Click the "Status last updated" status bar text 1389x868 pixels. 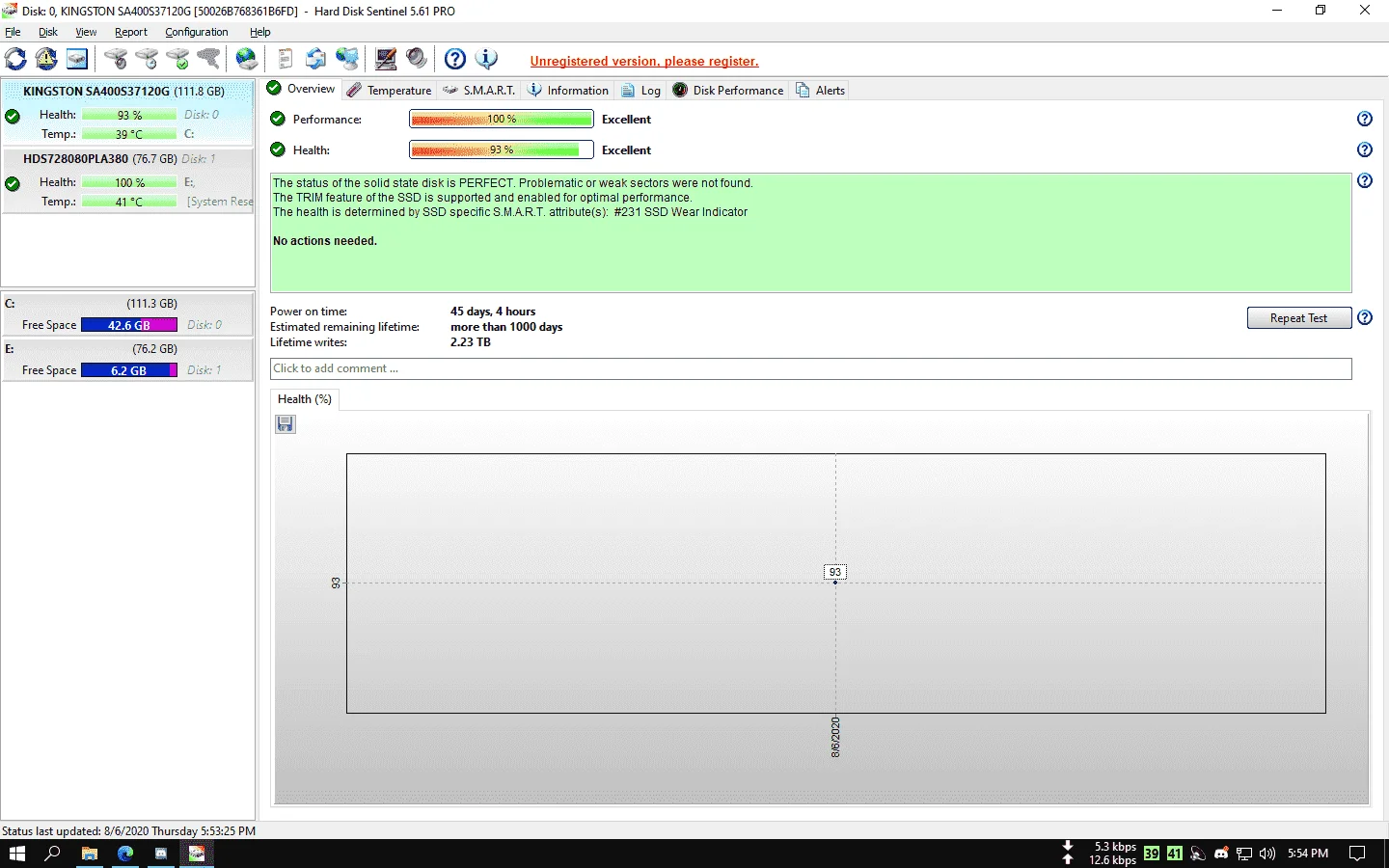(x=128, y=830)
